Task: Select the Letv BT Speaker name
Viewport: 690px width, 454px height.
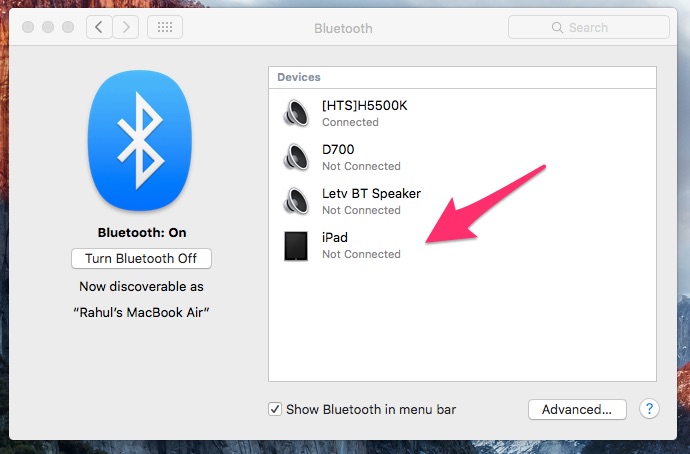Action: coord(371,194)
